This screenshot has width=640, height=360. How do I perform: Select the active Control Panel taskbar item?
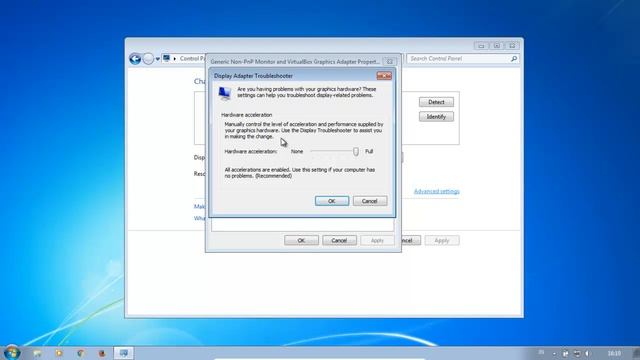point(123,353)
